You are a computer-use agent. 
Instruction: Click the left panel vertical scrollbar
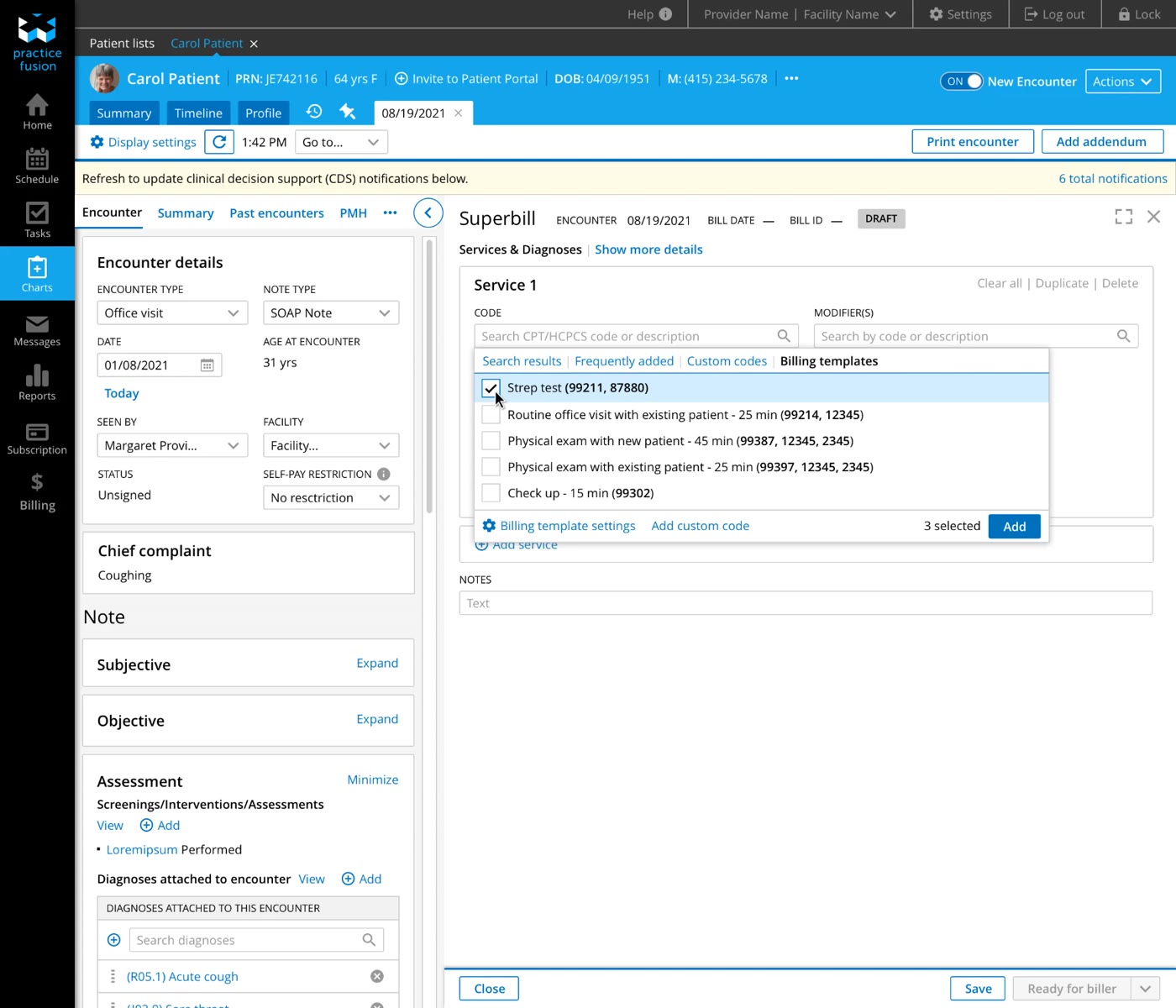pos(429,376)
